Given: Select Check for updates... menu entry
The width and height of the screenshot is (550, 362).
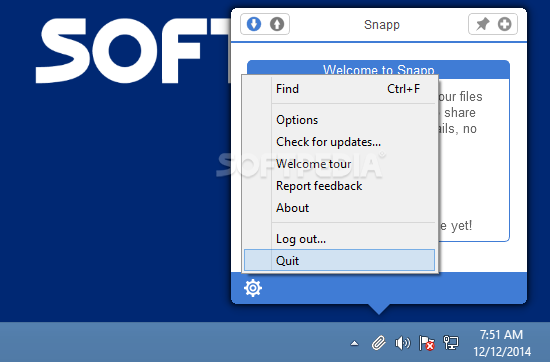Looking at the screenshot, I should pos(340,142).
